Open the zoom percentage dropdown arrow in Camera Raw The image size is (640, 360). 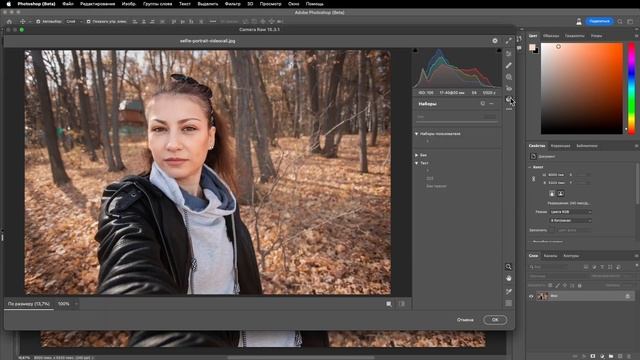tap(76, 304)
